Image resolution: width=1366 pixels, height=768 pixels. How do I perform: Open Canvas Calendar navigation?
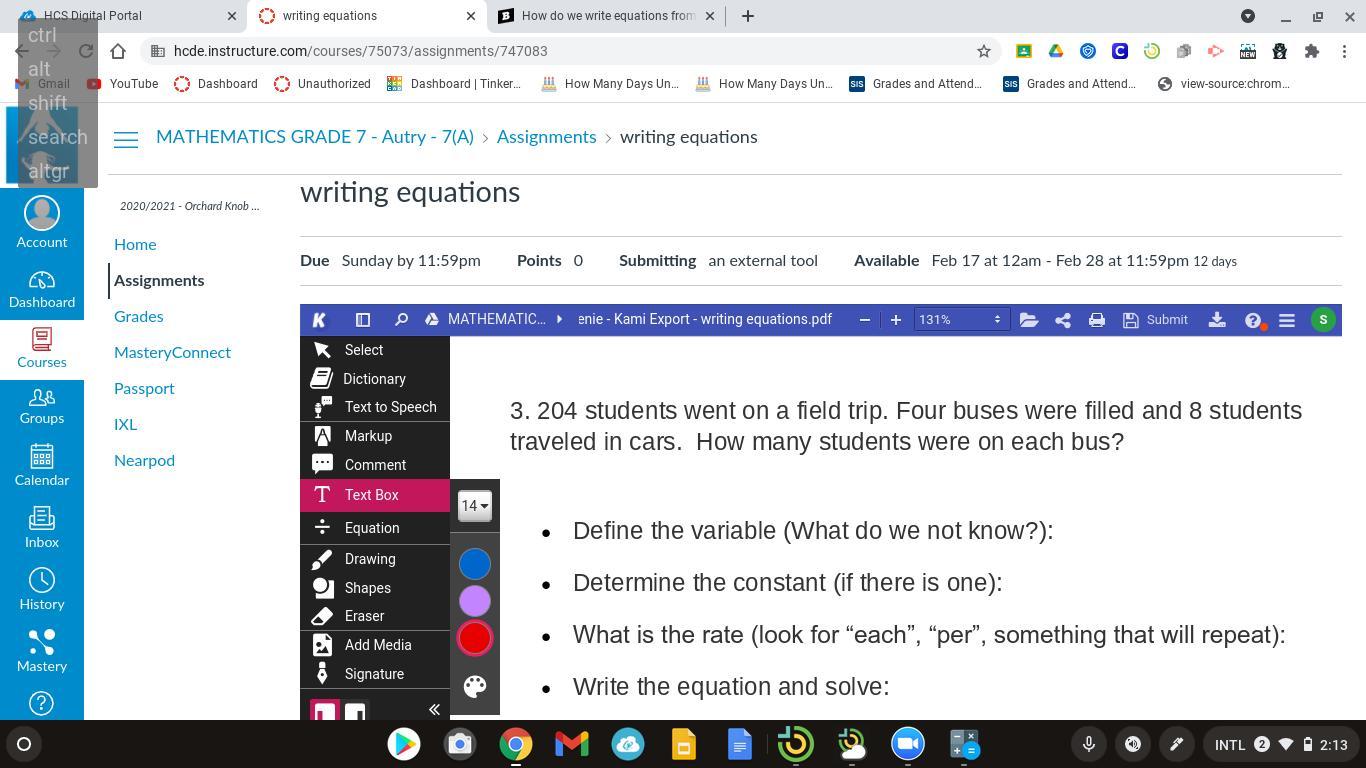[x=42, y=466]
